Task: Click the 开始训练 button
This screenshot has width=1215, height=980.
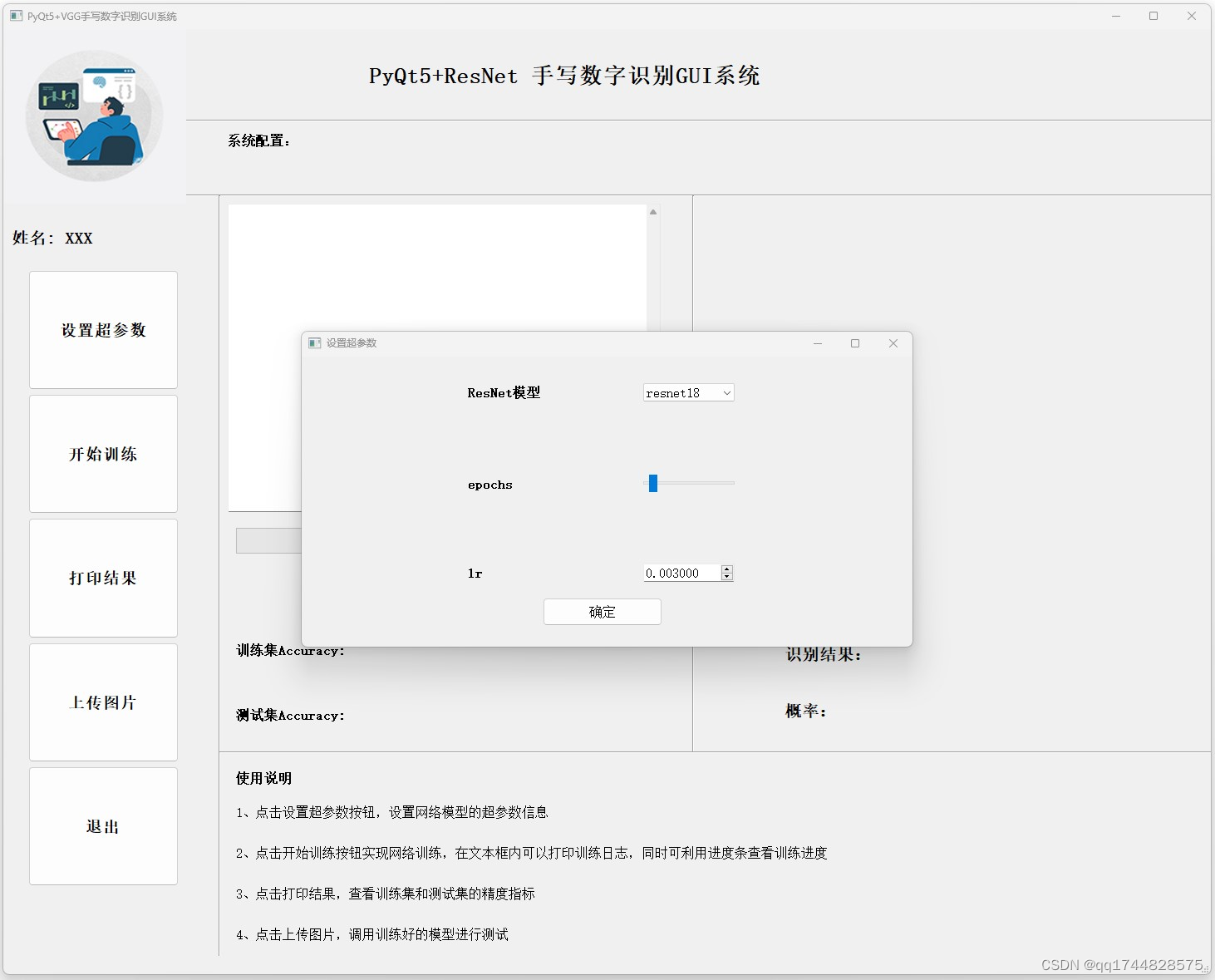Action: 102,454
